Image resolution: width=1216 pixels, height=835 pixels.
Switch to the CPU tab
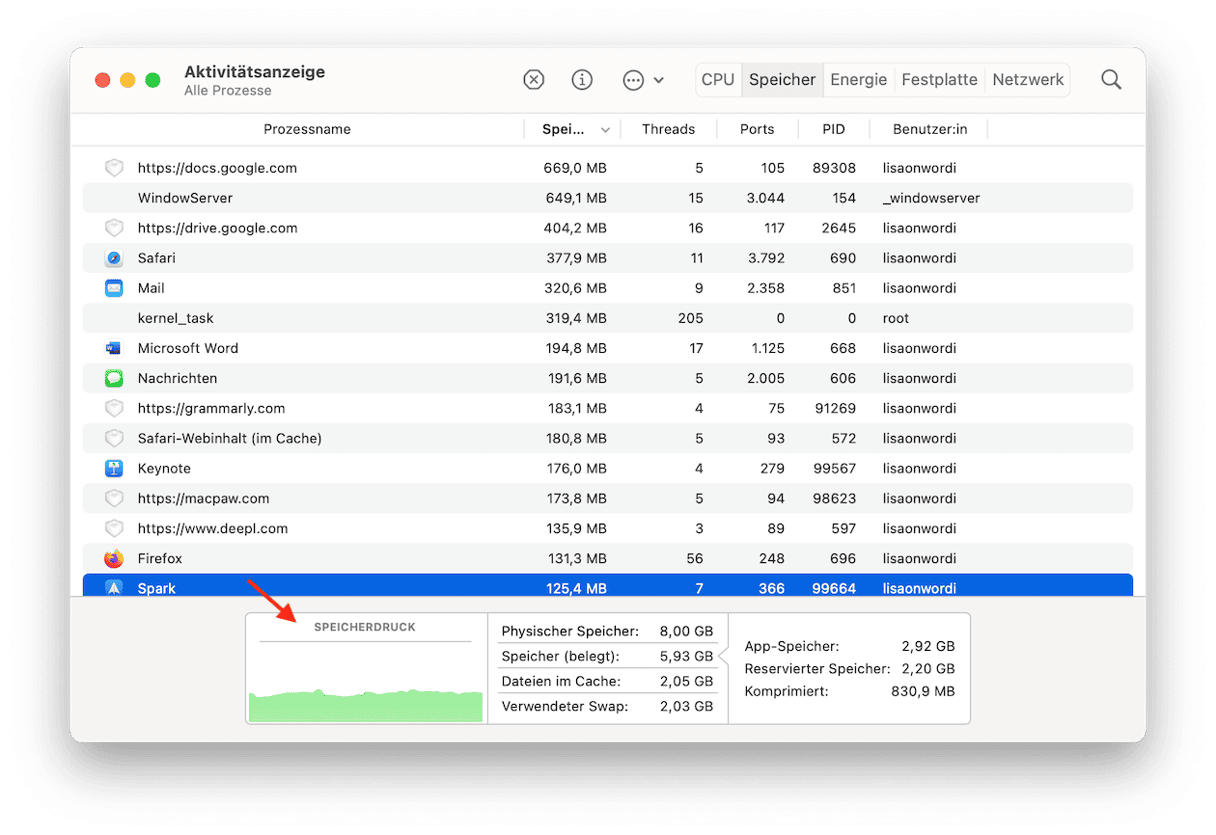[718, 80]
